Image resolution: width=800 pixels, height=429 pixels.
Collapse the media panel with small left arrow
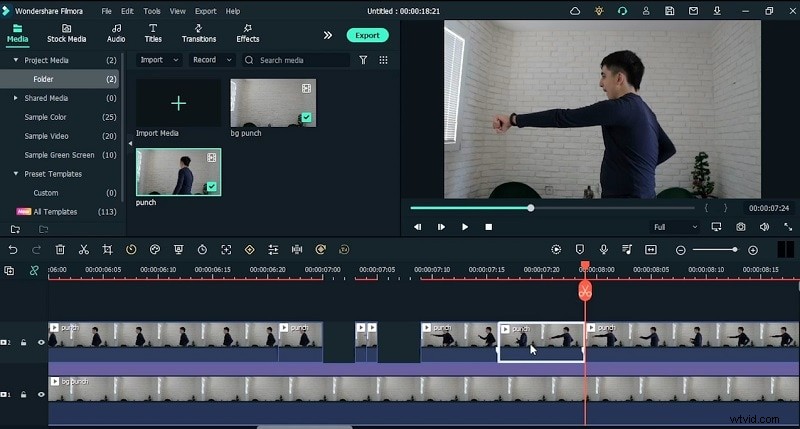click(x=130, y=143)
